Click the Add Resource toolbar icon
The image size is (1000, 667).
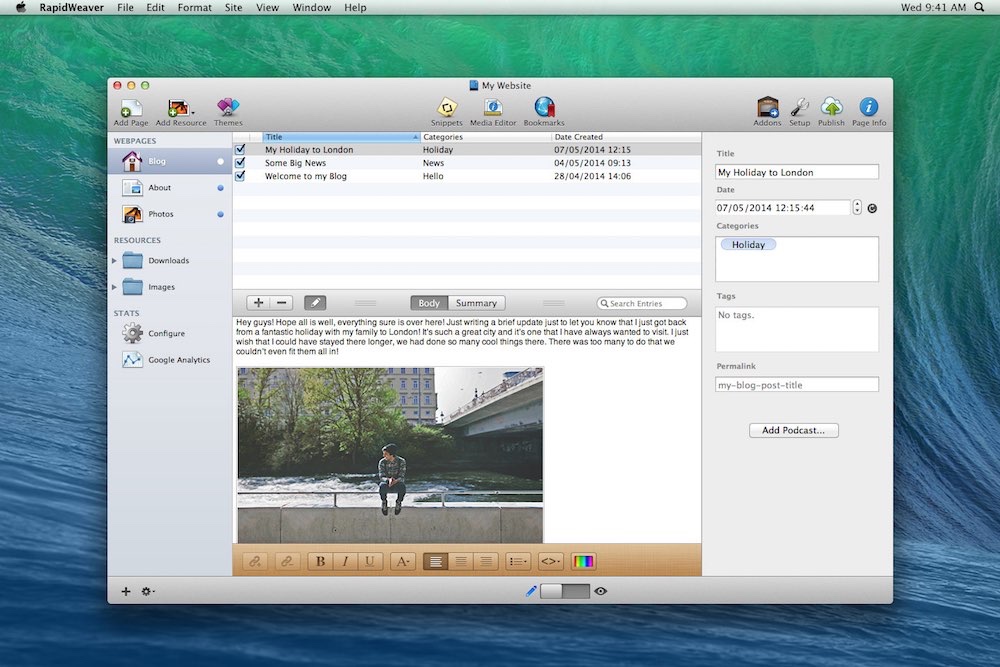[180, 112]
